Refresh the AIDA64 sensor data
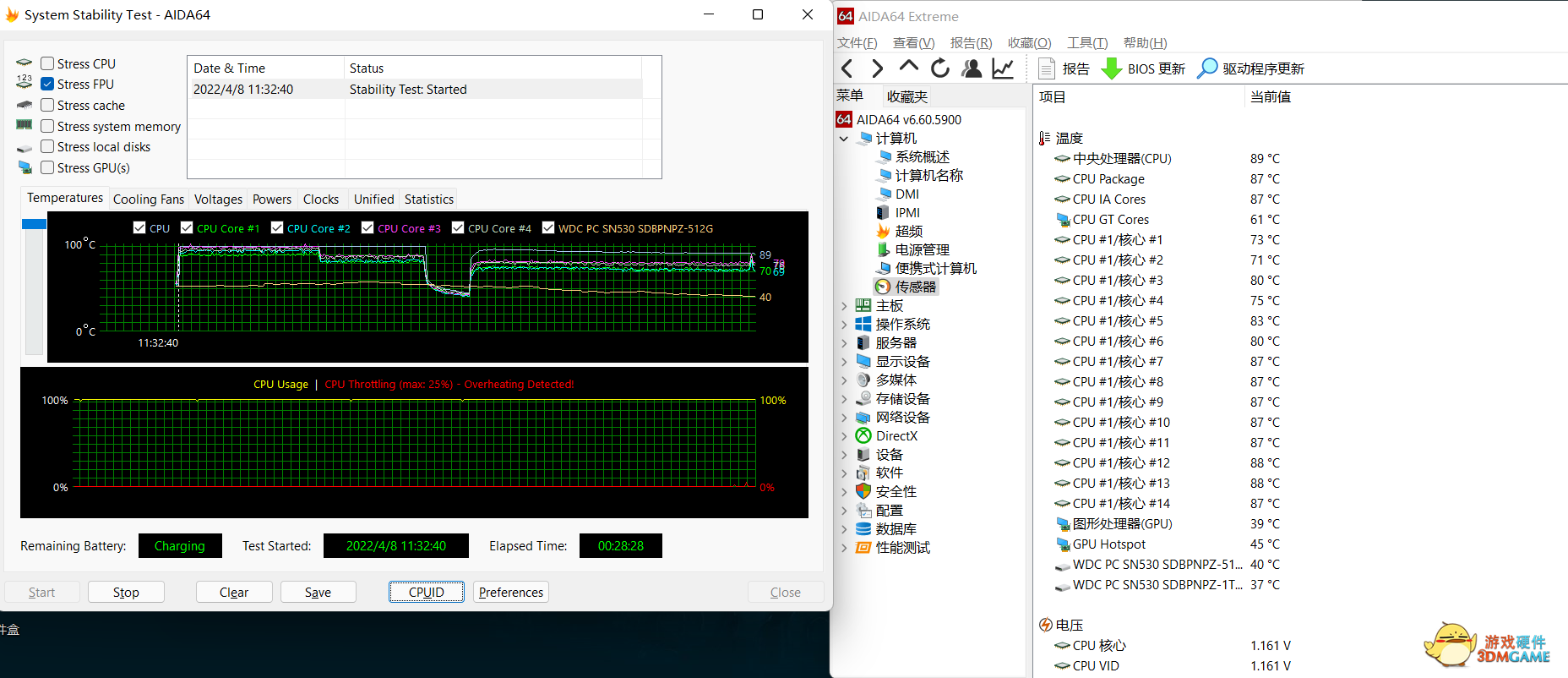The image size is (1568, 678). pyautogui.click(x=939, y=68)
